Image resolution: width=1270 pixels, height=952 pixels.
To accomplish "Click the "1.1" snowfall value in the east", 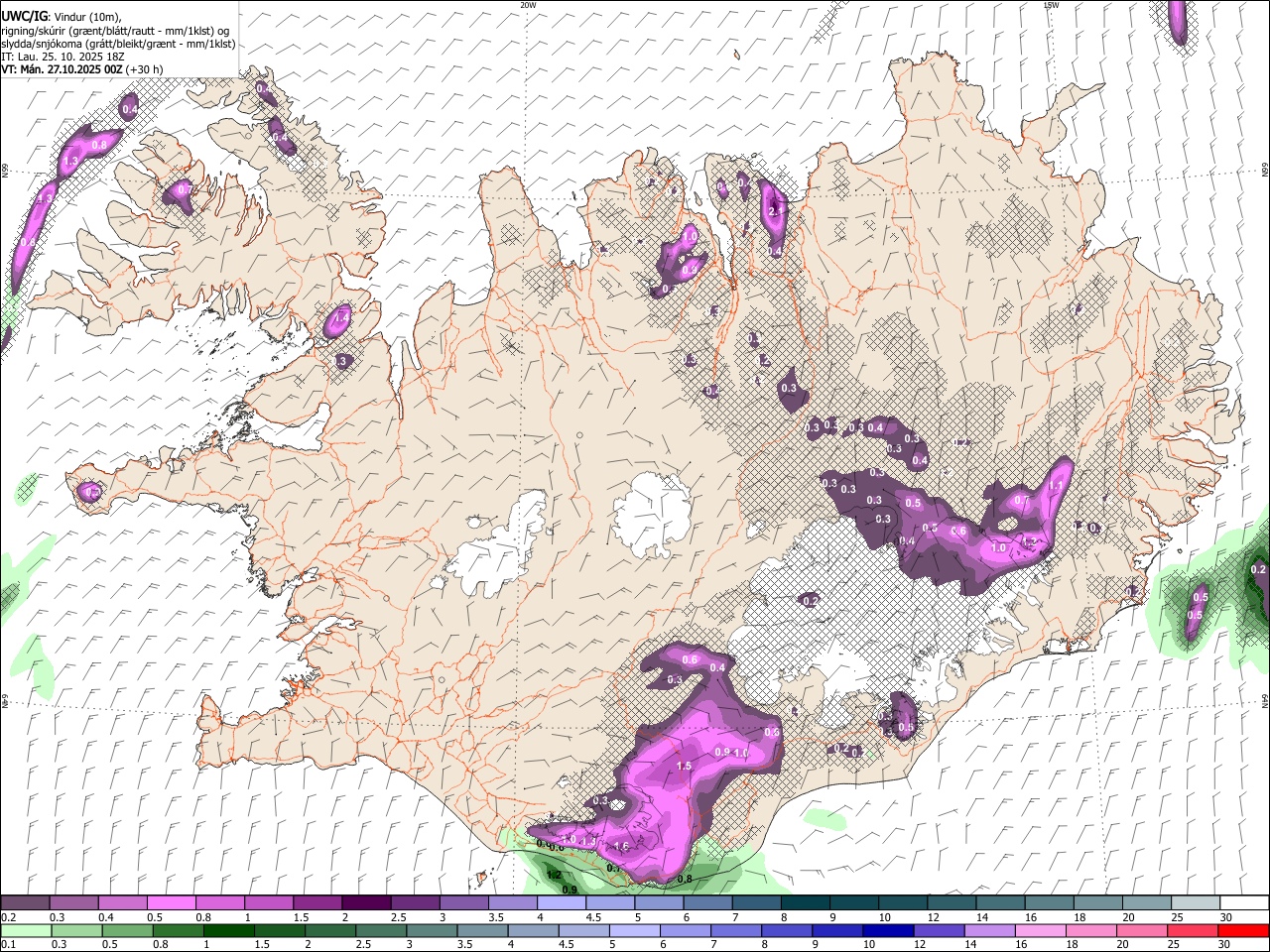I will [1056, 486].
